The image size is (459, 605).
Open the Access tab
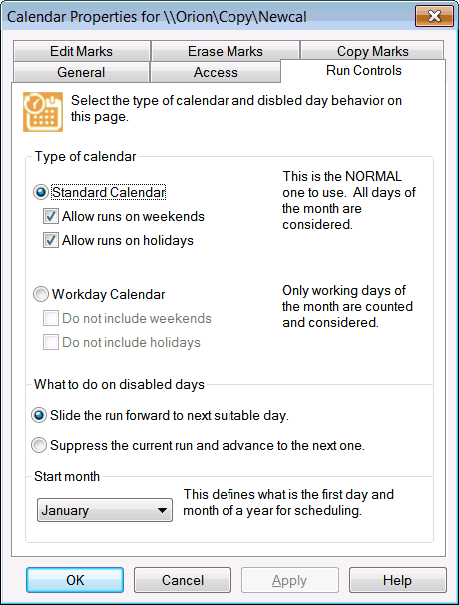[216, 72]
